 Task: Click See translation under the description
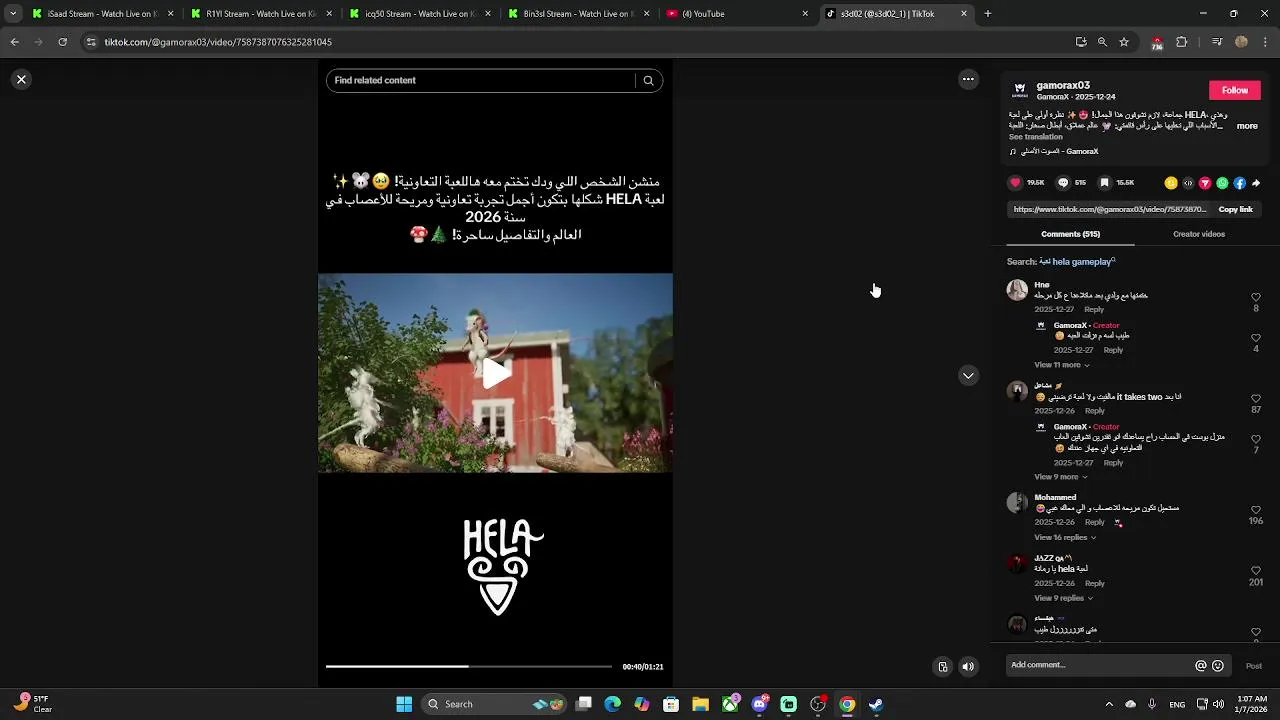pos(1036,137)
